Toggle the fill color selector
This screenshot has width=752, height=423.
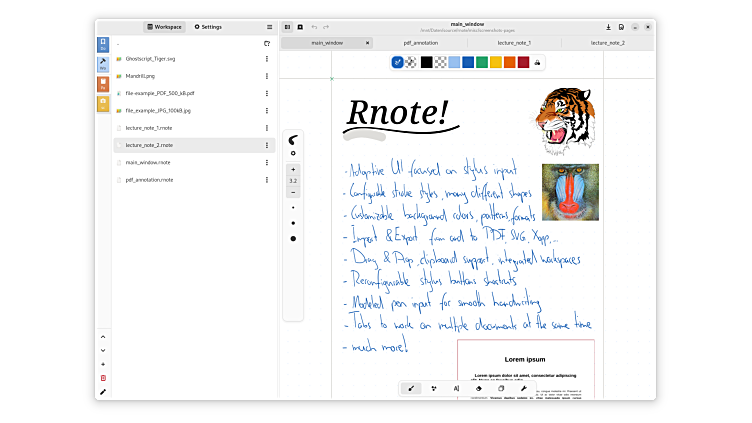coord(411,62)
